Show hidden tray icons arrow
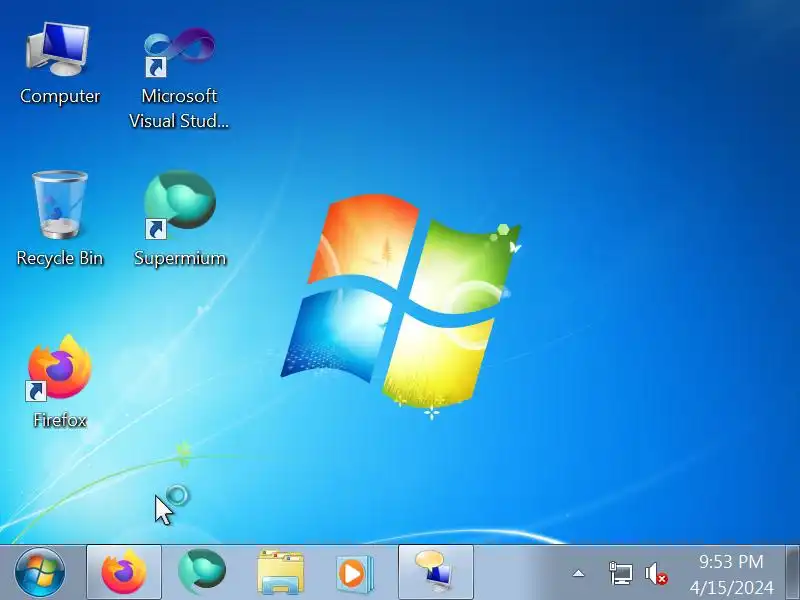Screen dimensions: 800x600 (x=578, y=573)
